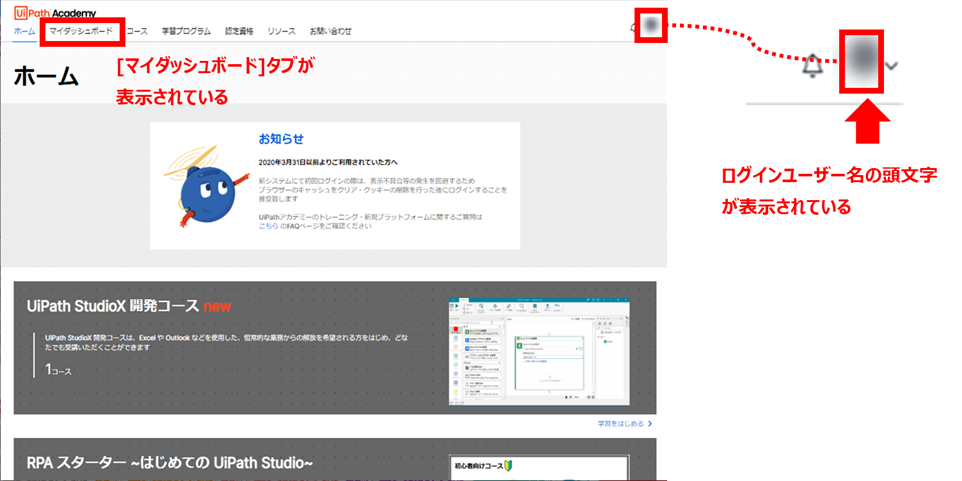
Task: Switch to the ホーム tab
Action: point(24,31)
